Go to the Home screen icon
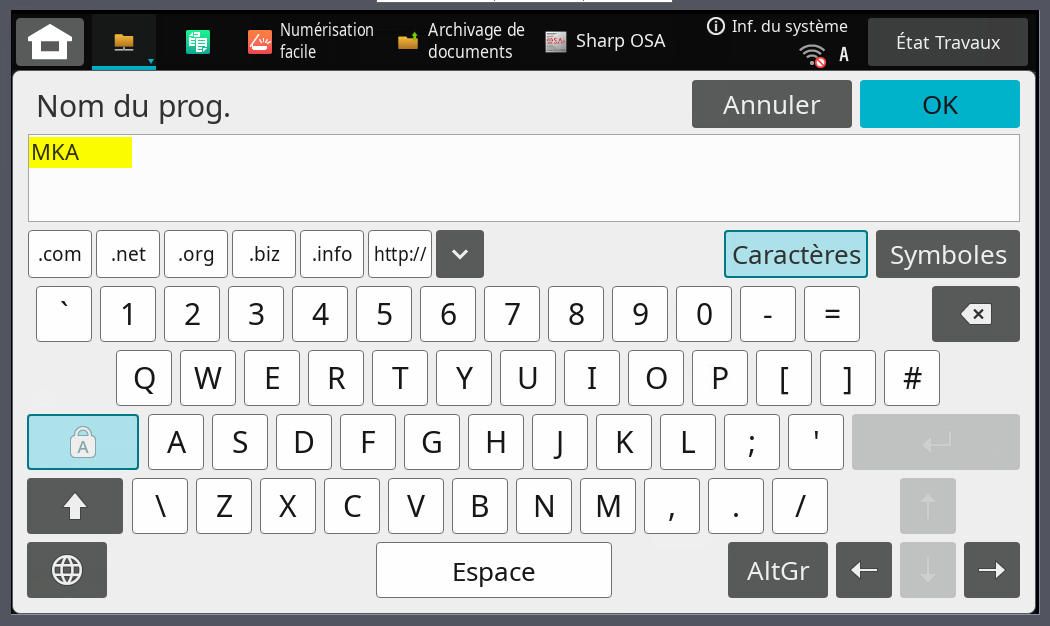The width and height of the screenshot is (1050, 626). [x=50, y=42]
